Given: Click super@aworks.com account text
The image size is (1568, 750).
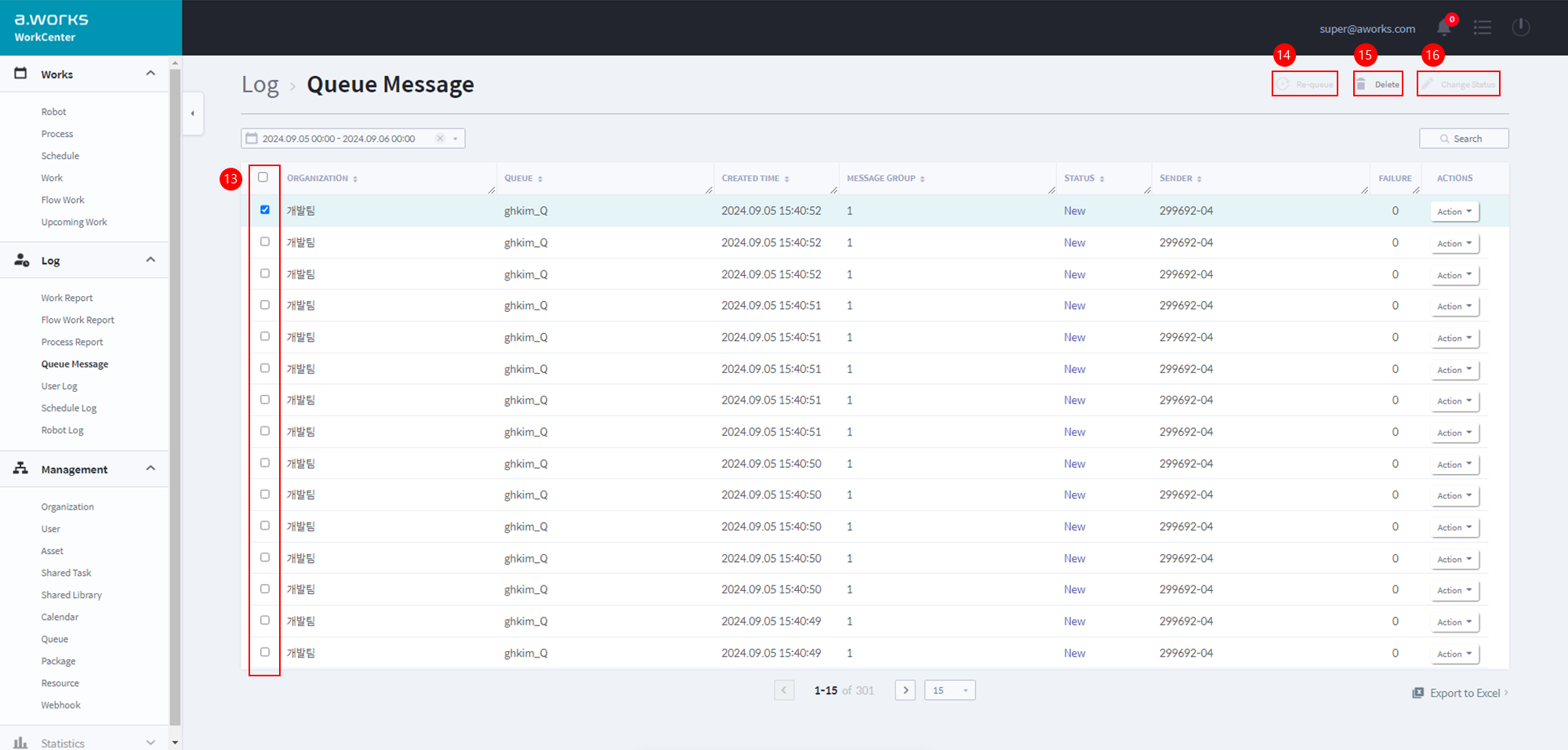Looking at the screenshot, I should tap(1367, 29).
